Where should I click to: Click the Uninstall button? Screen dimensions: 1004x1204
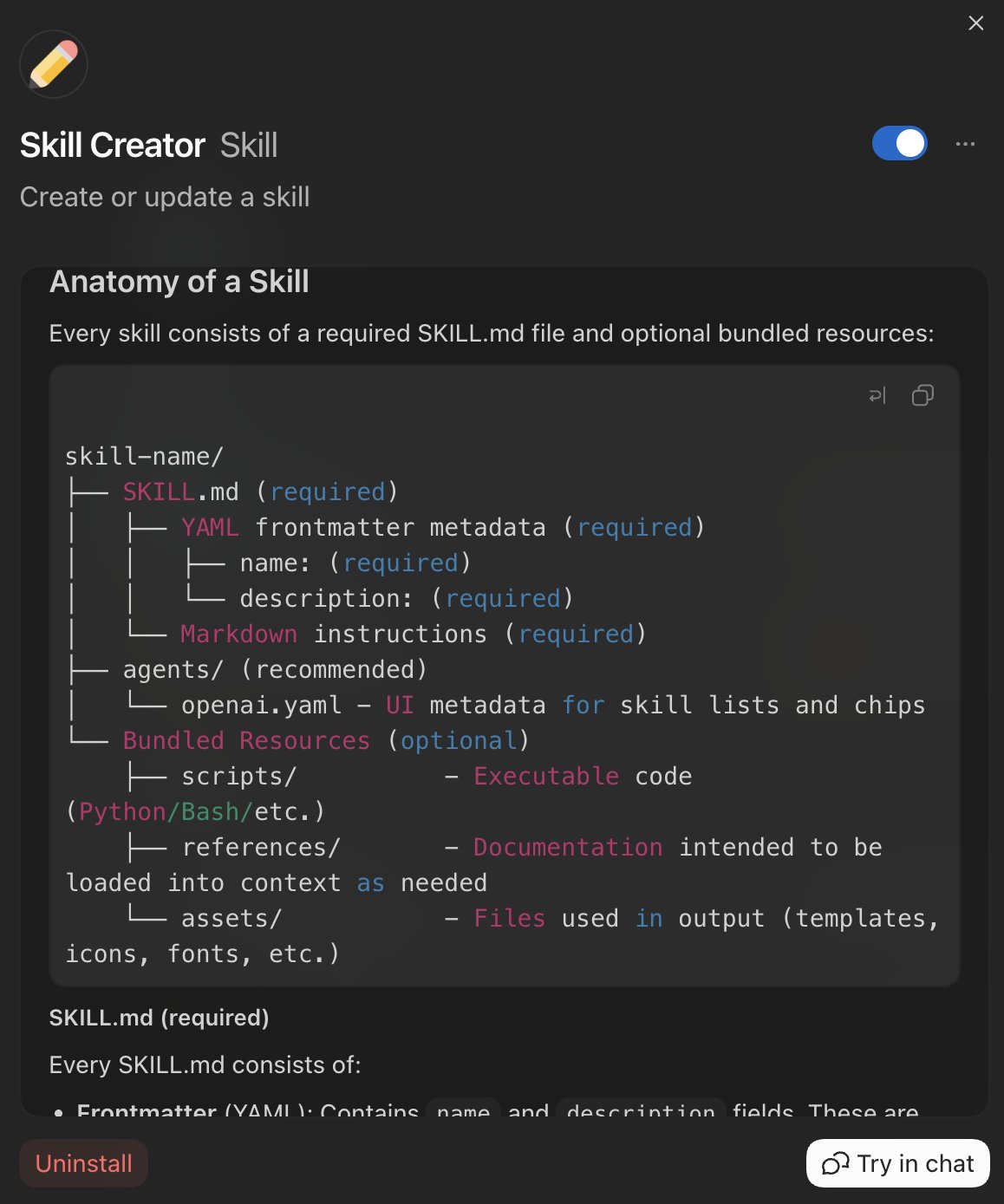(x=84, y=1163)
